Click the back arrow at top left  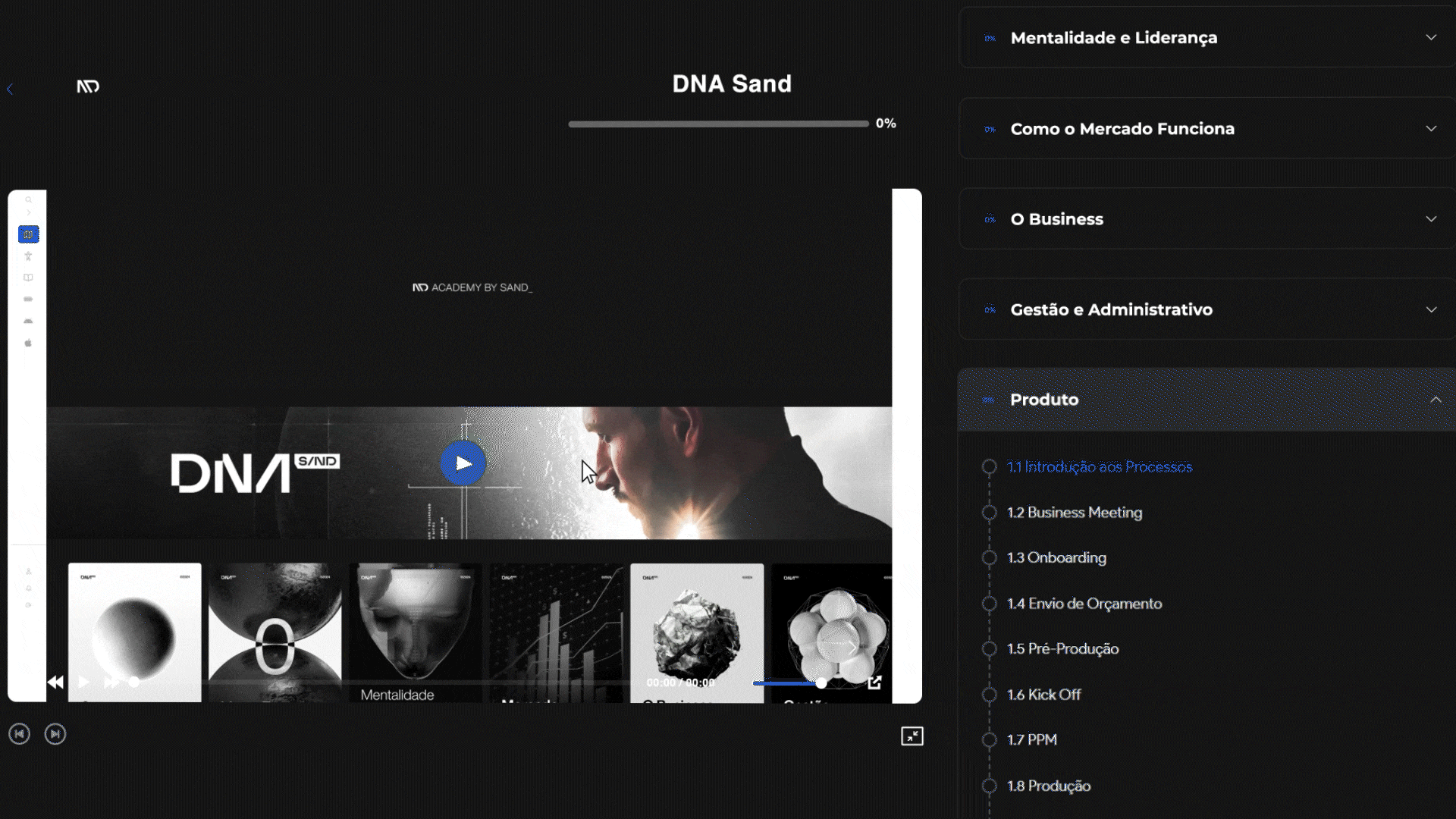tap(10, 89)
